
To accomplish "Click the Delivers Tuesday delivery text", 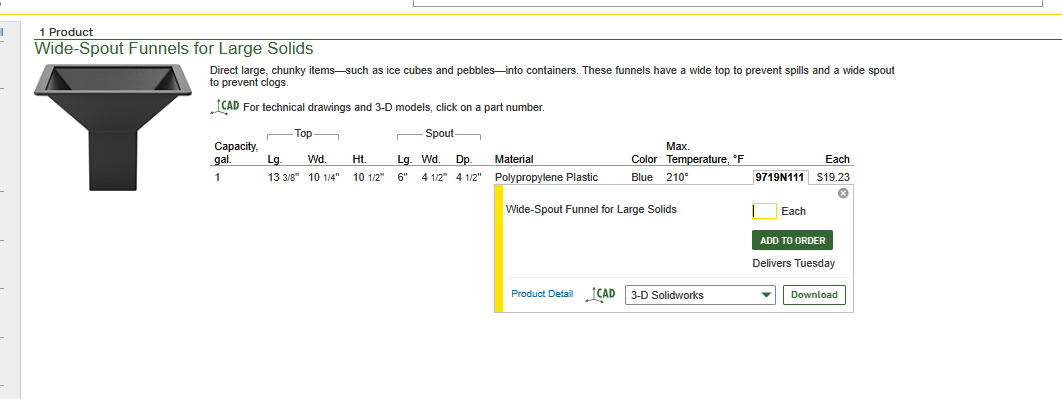I will pos(793,264).
